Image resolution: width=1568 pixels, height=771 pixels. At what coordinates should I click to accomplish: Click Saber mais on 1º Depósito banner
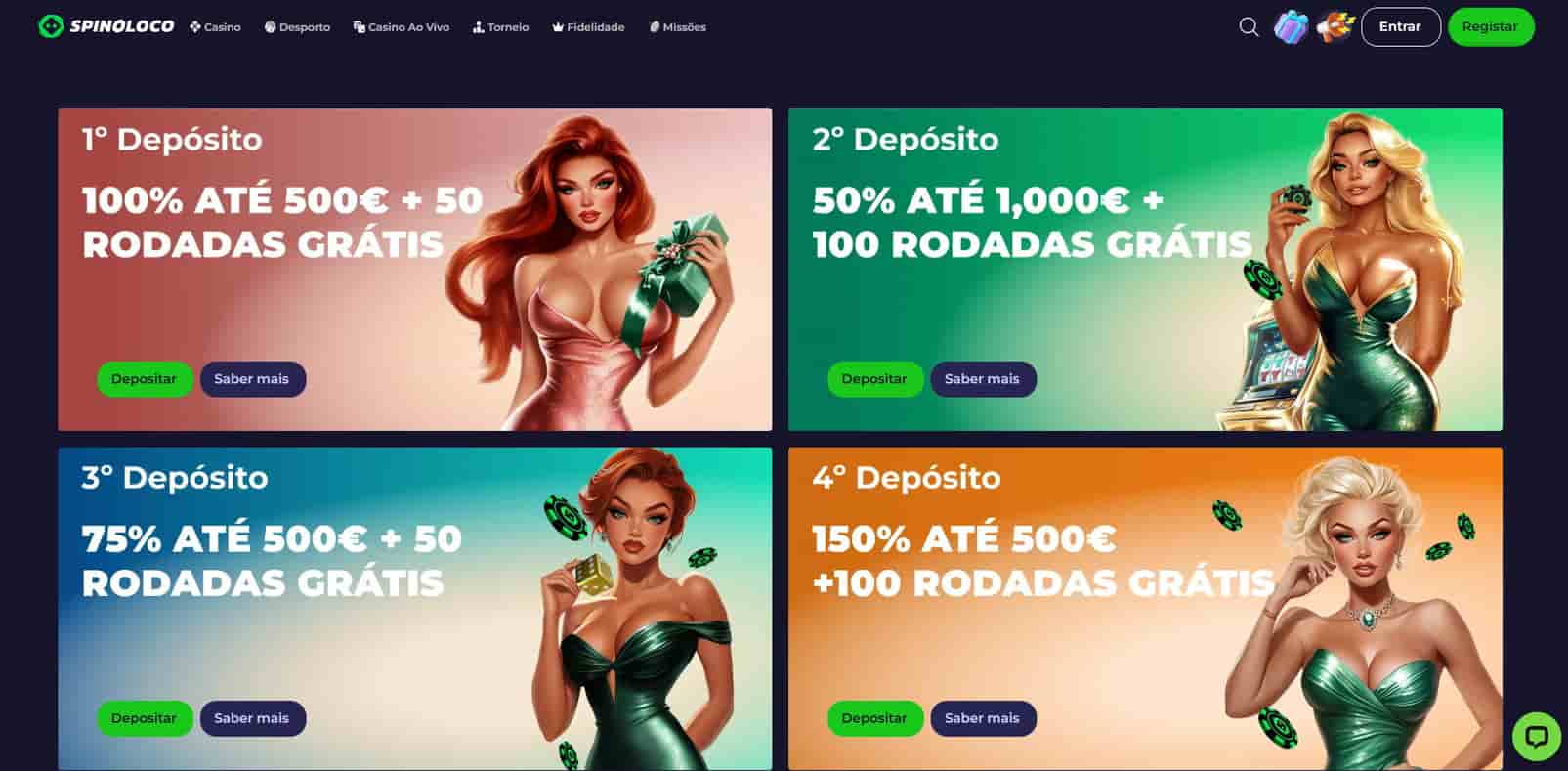coord(252,379)
